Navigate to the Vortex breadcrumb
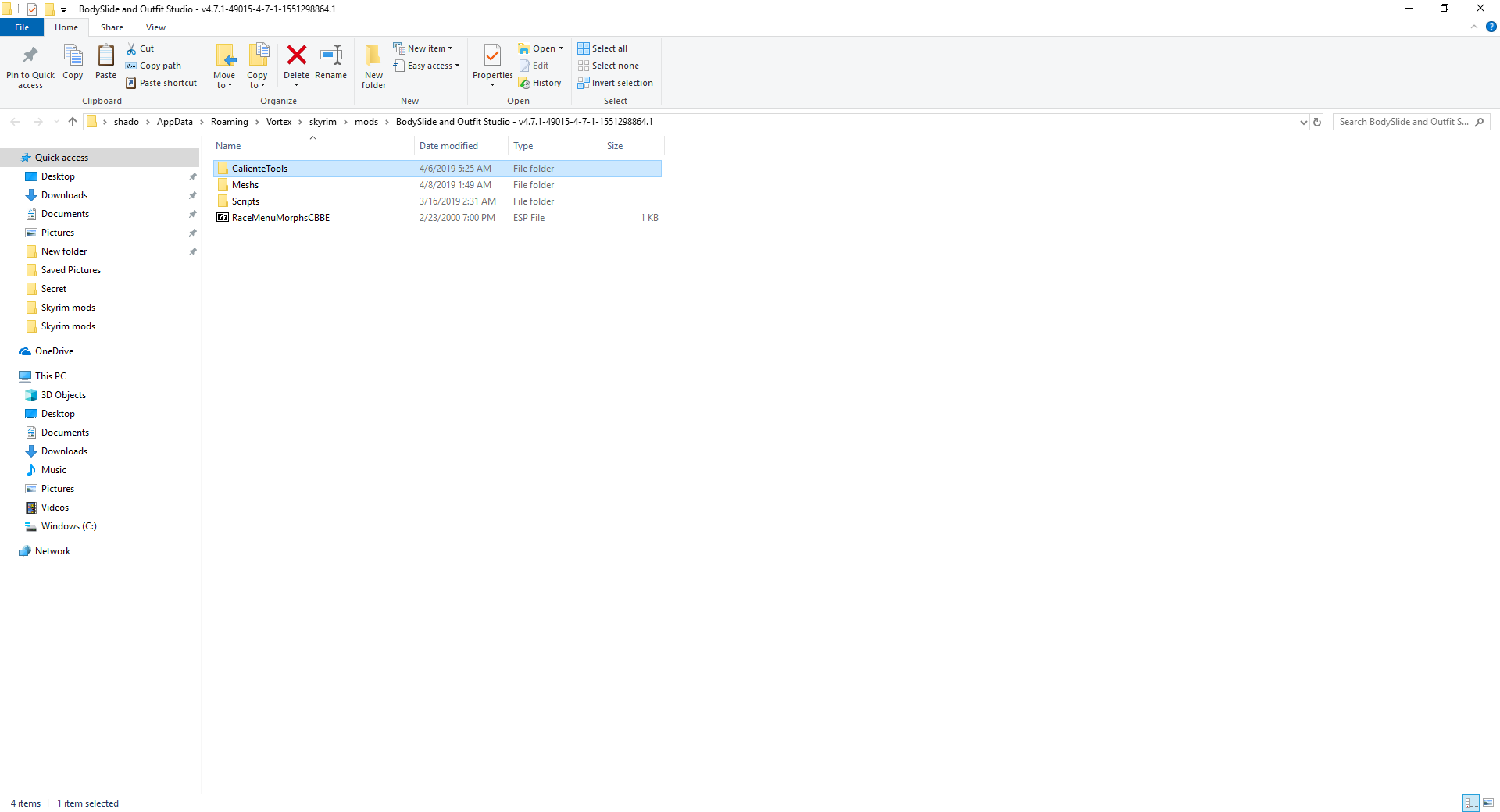Viewport: 1500px width, 812px height. [278, 122]
